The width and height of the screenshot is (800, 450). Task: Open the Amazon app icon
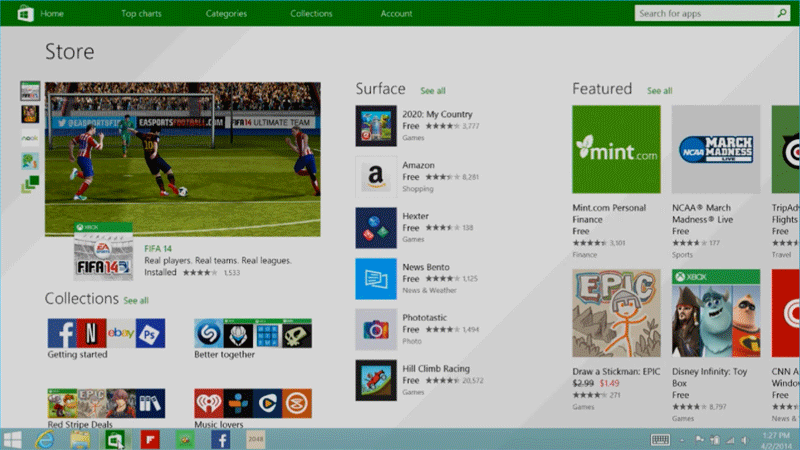tap(375, 176)
